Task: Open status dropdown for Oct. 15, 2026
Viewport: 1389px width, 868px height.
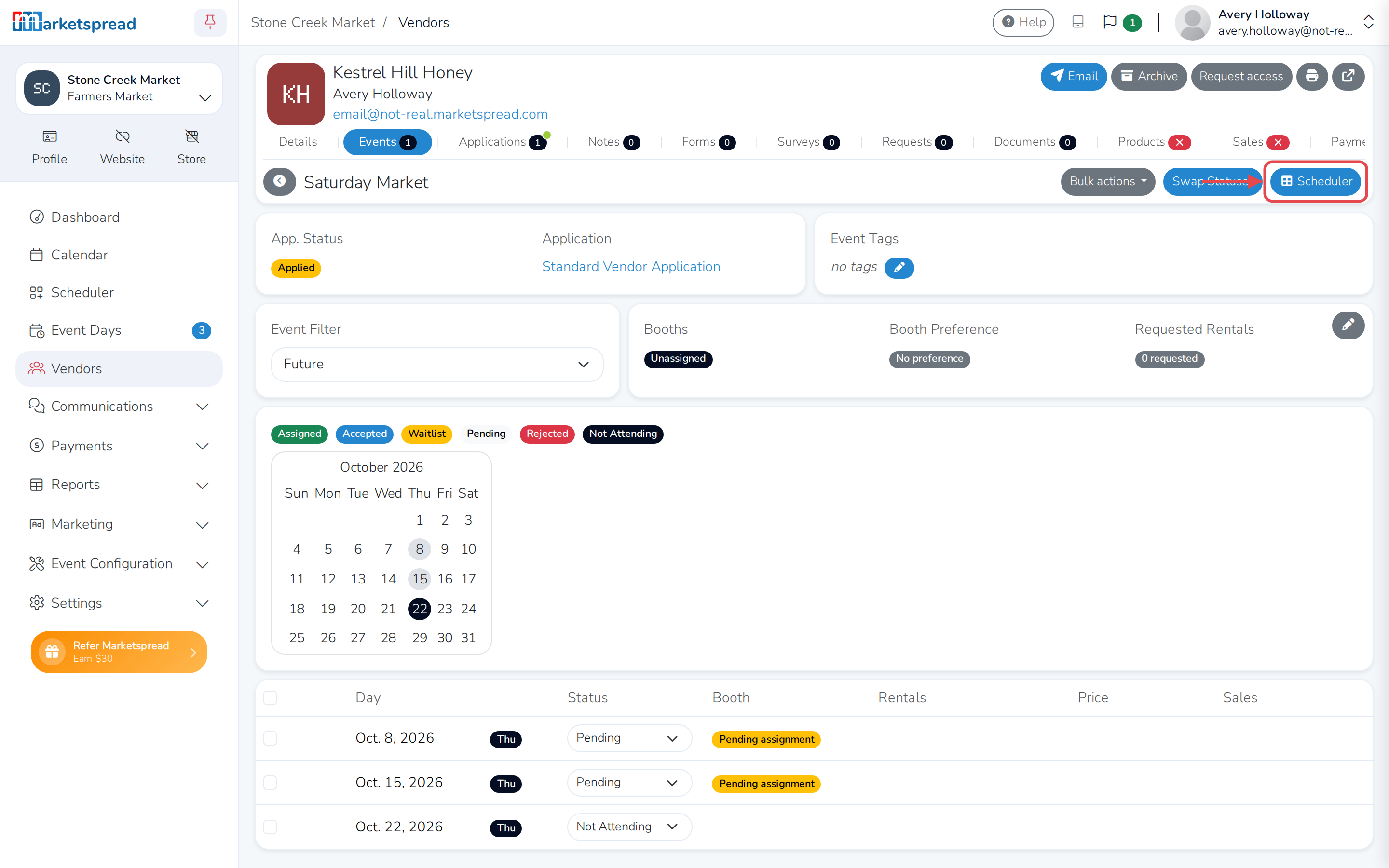Action: coord(629,783)
